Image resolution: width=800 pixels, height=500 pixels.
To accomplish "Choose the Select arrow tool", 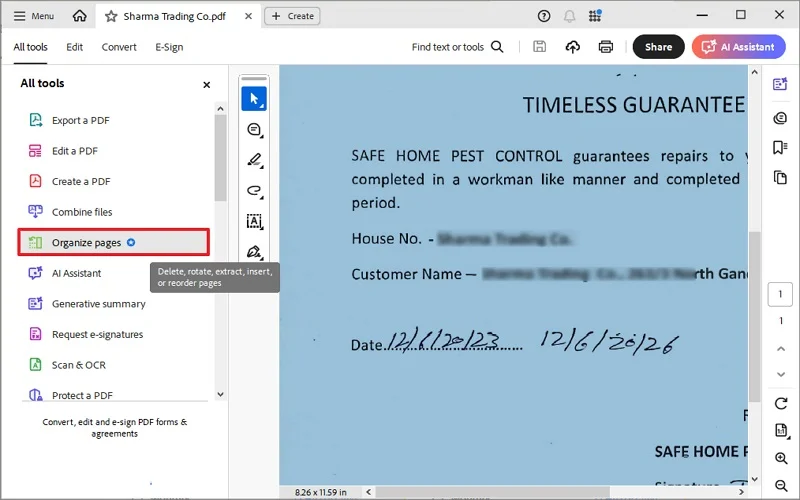I will [x=254, y=99].
